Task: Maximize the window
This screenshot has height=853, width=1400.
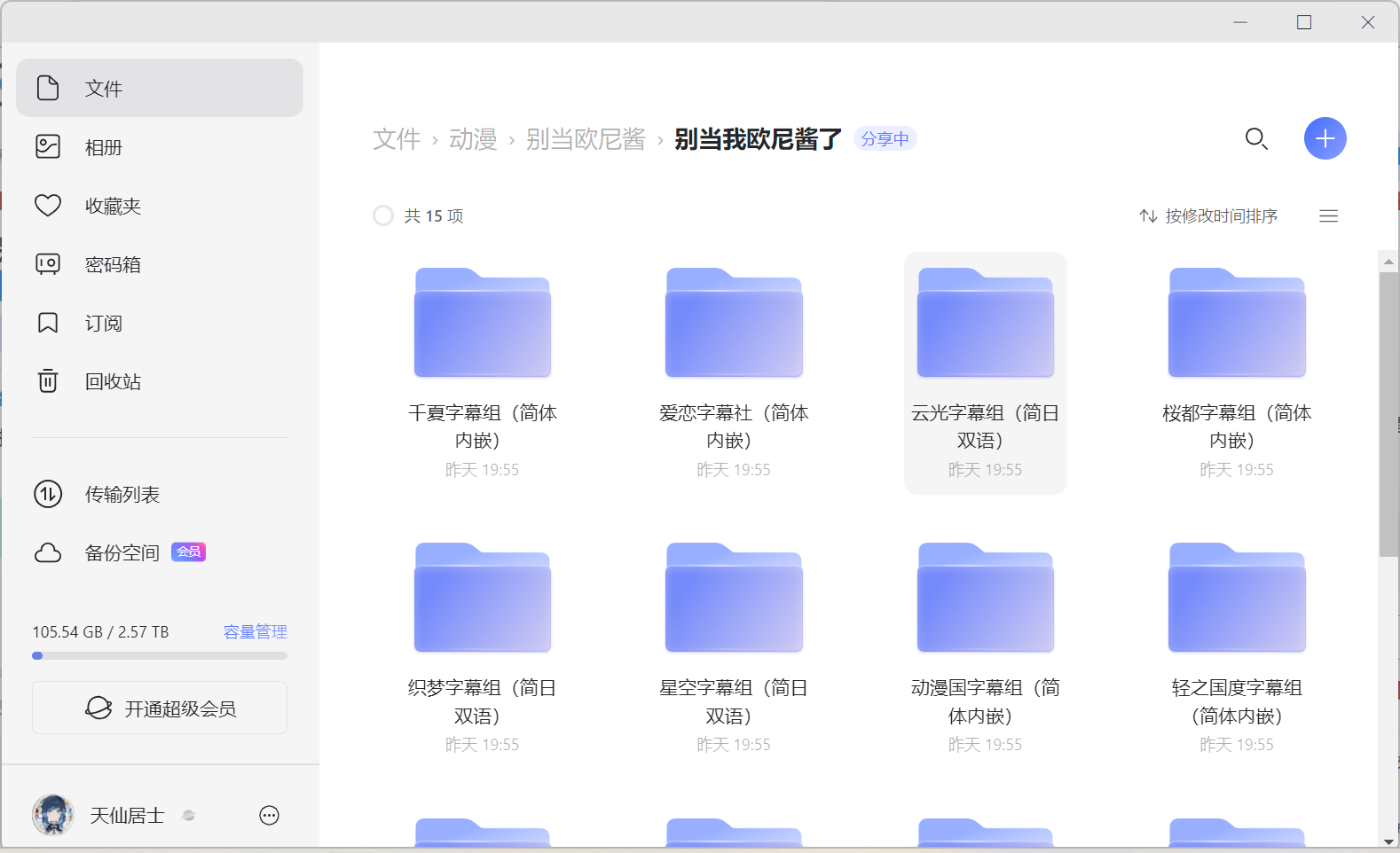Action: pyautogui.click(x=1304, y=22)
